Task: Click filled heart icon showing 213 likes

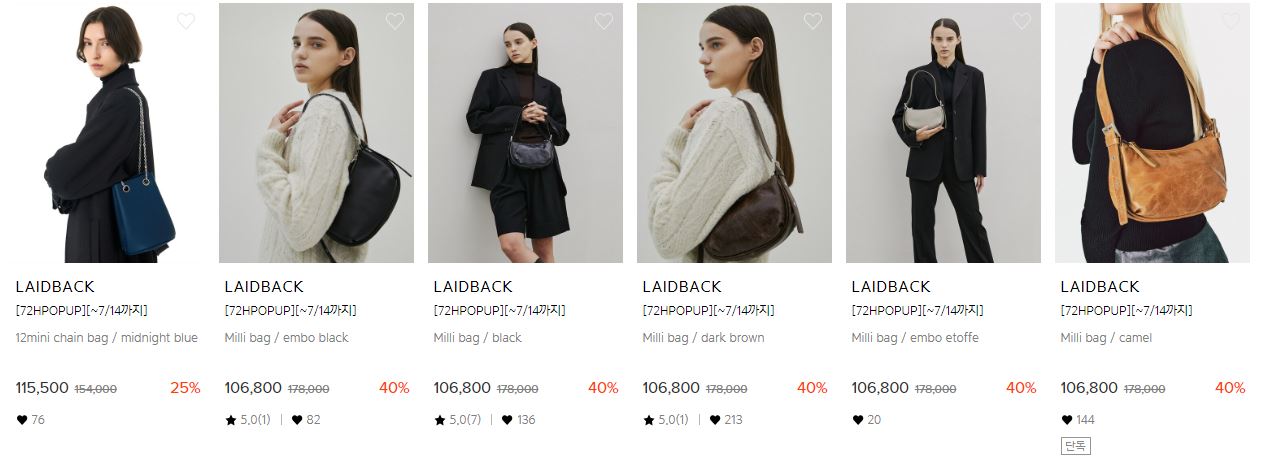Action: pos(715,420)
